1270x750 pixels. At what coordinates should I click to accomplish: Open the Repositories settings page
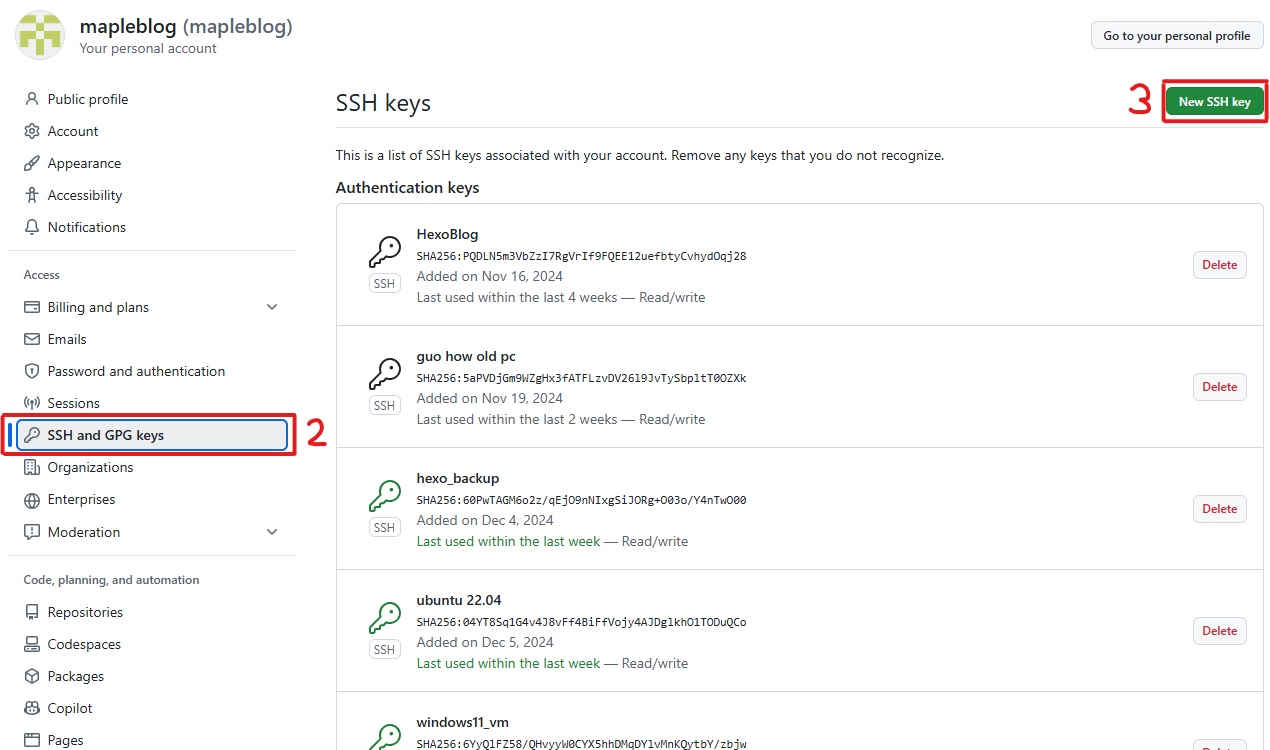85,612
